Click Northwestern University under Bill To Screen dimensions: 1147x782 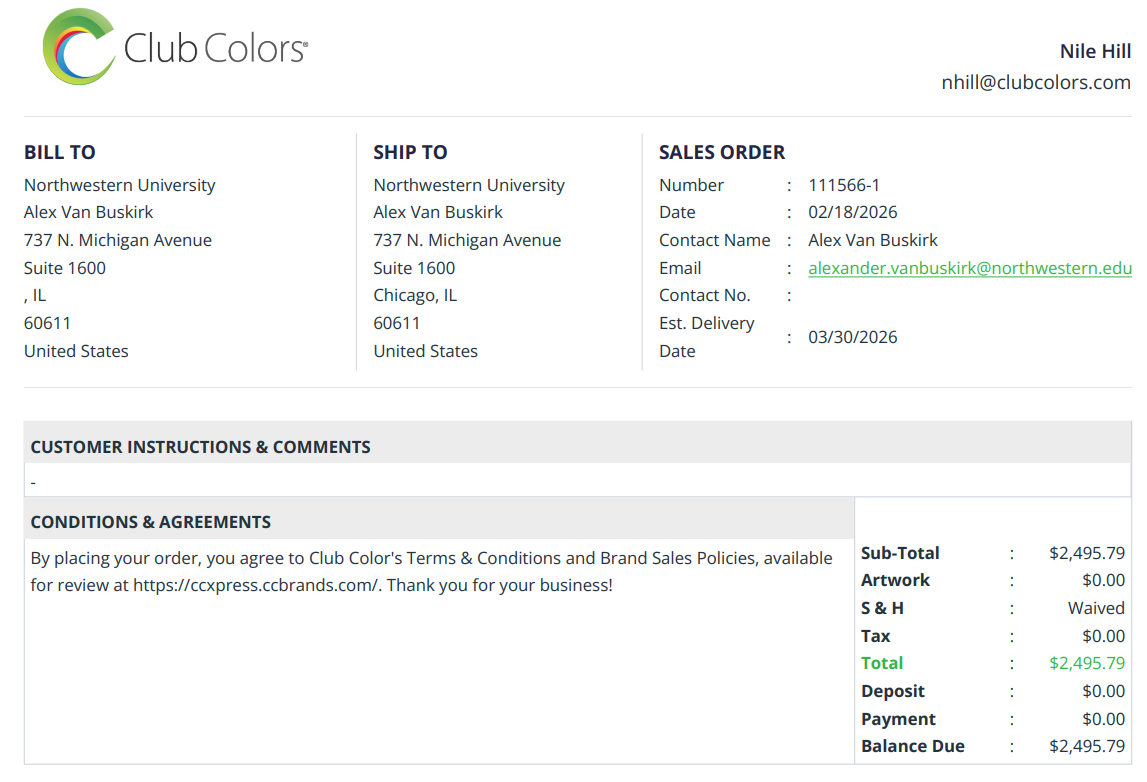[x=120, y=186]
